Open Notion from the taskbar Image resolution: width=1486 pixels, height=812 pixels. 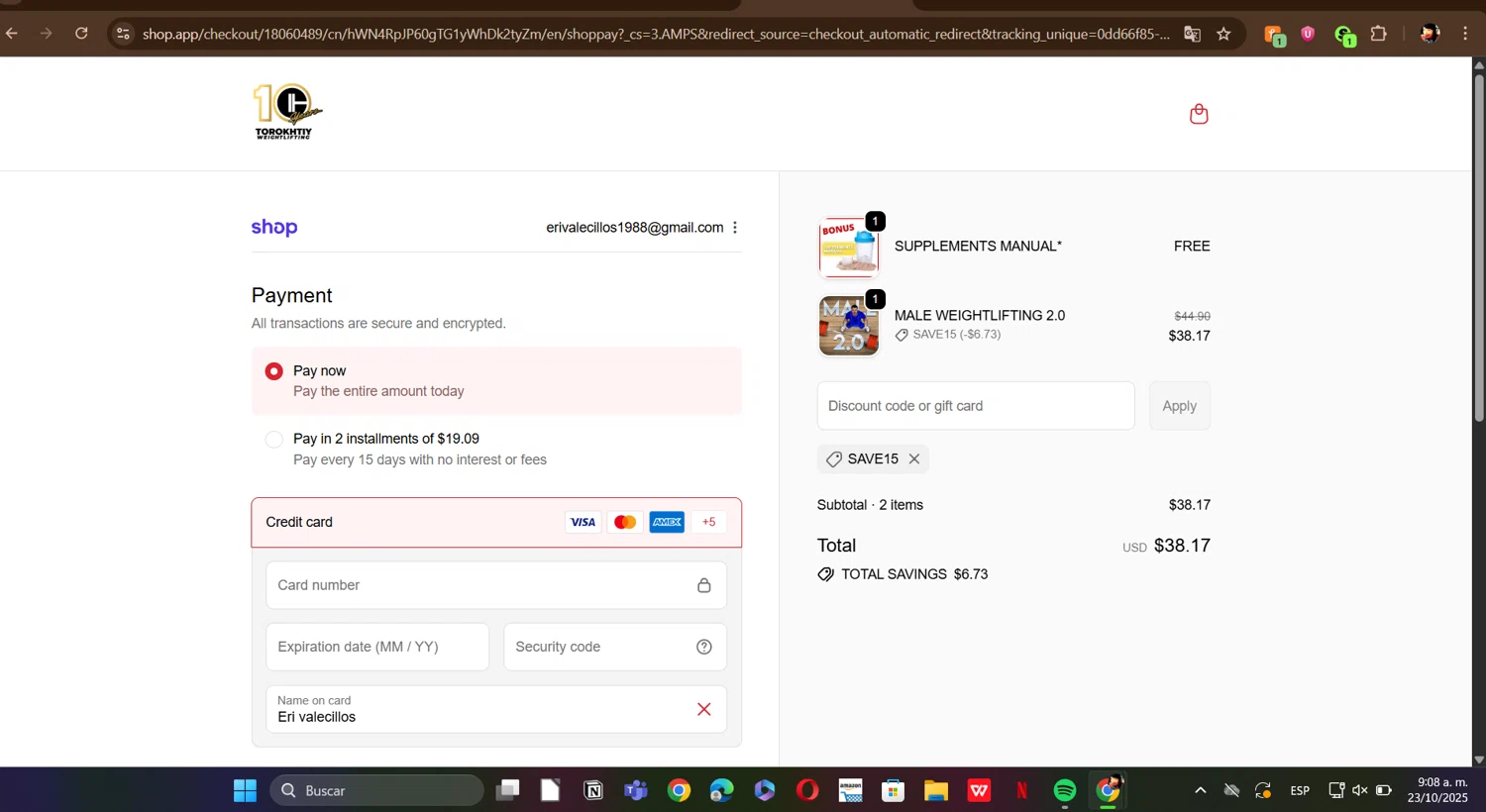[593, 790]
